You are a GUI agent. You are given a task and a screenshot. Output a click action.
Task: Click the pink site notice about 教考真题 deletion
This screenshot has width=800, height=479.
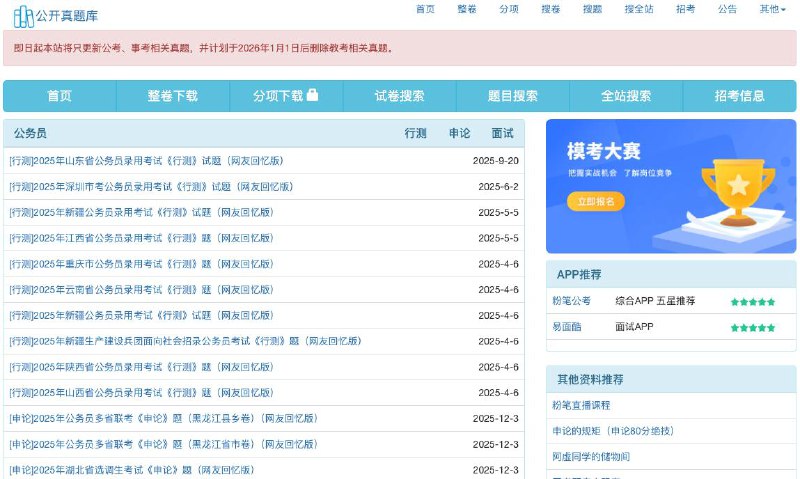tap(399, 48)
